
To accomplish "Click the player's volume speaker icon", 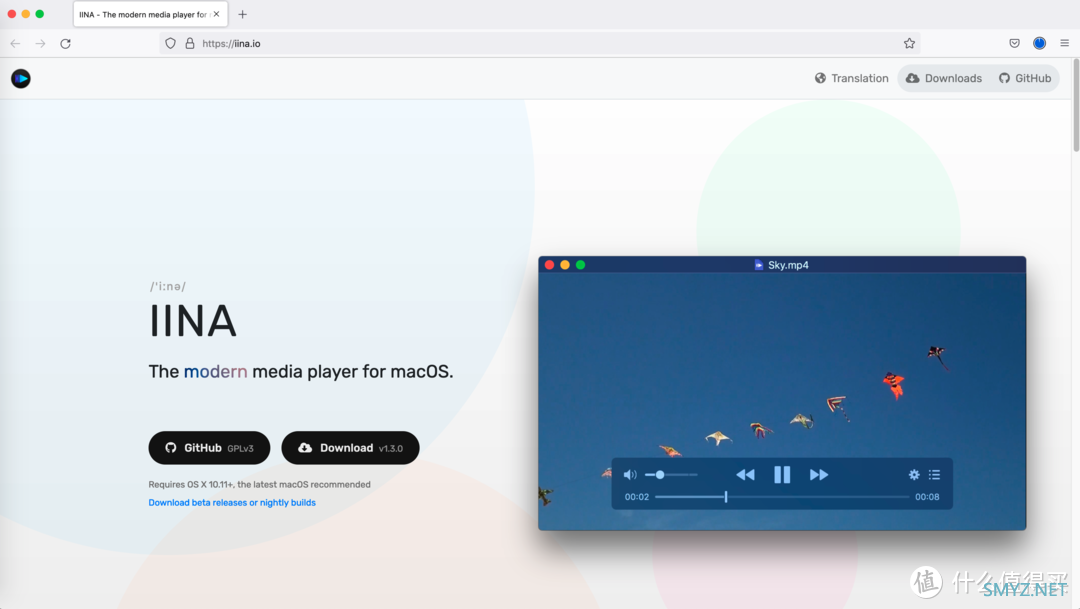I will [630, 475].
